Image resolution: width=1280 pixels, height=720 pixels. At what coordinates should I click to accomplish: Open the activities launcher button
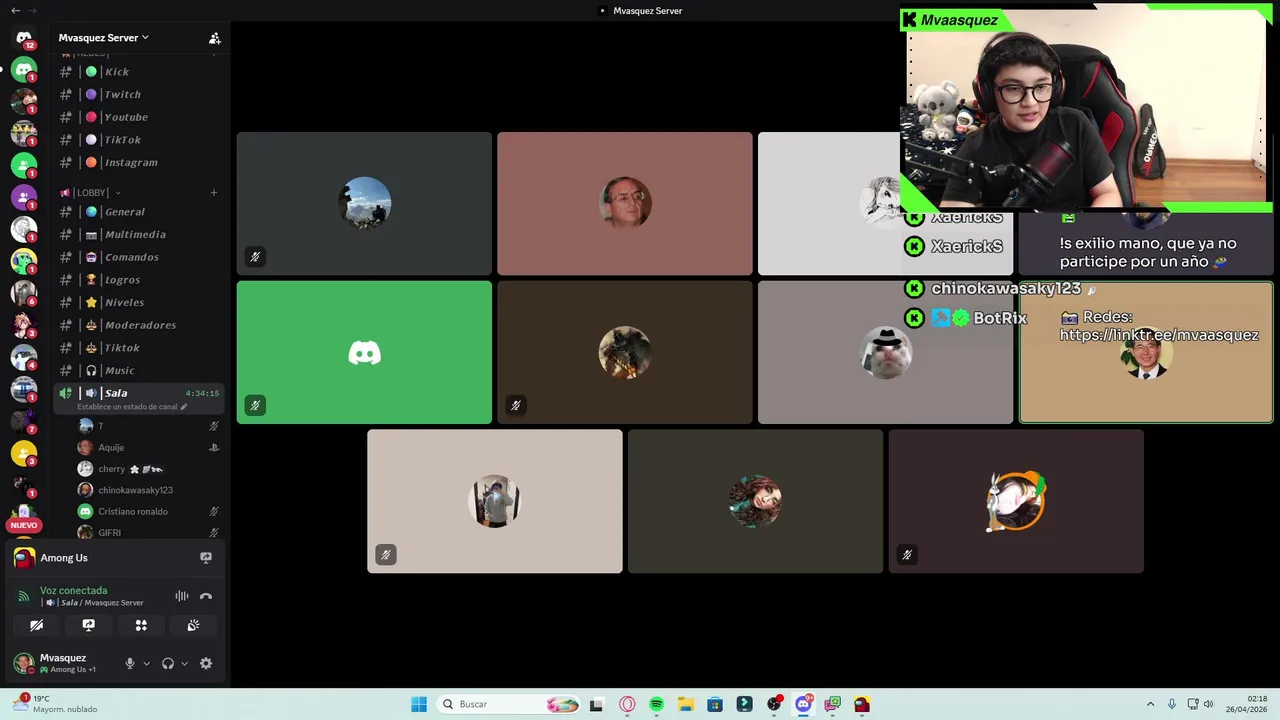click(x=141, y=625)
